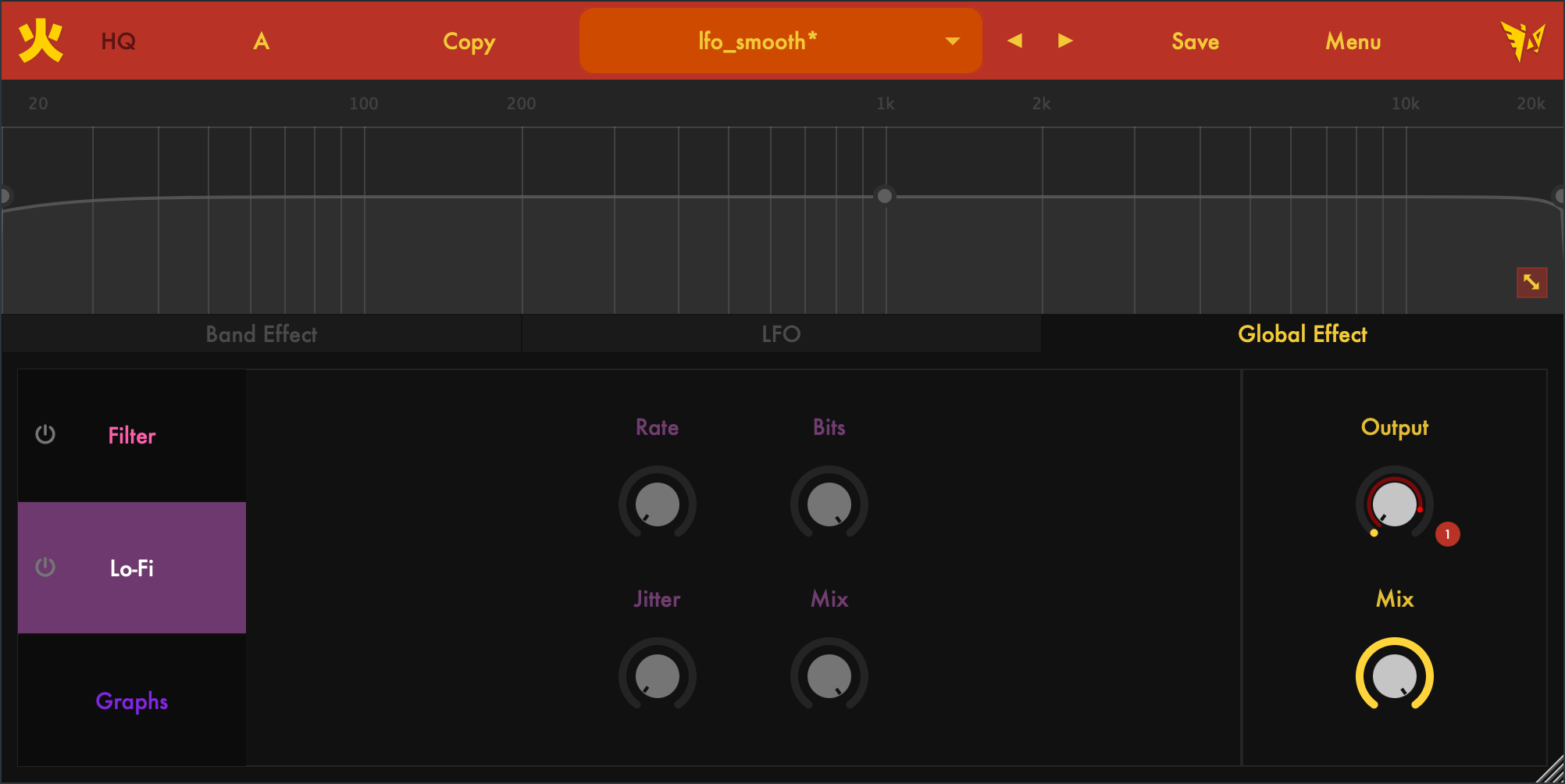Image resolution: width=1565 pixels, height=784 pixels.
Task: Click the preset dropdown arrow
Action: [x=952, y=41]
